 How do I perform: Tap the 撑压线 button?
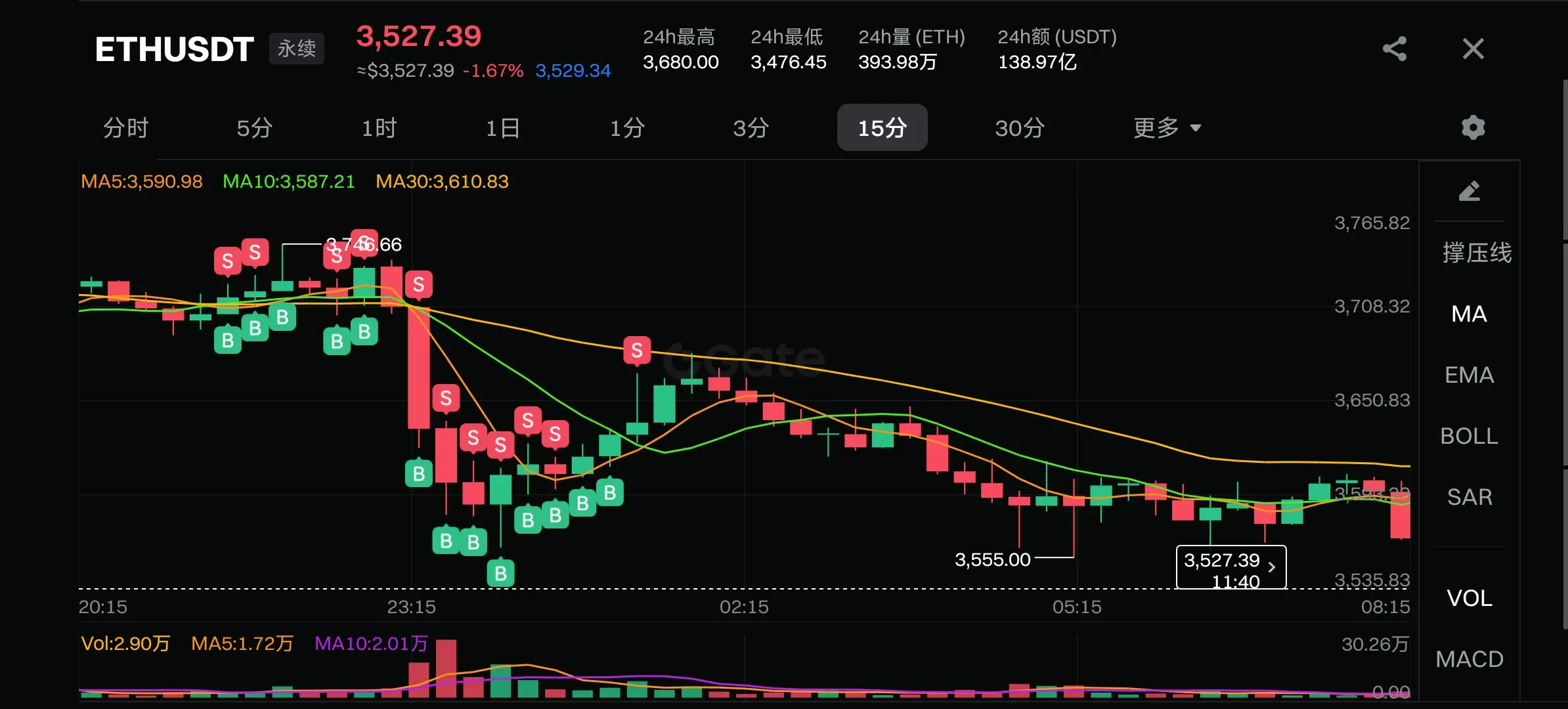click(x=1476, y=253)
